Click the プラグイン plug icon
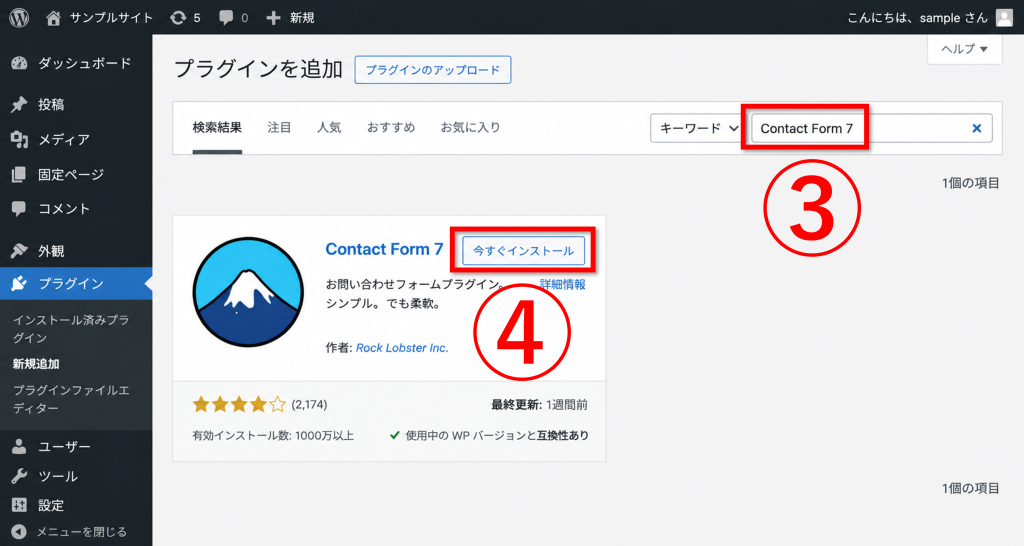Viewport: 1024px width, 546px height. click(20, 283)
